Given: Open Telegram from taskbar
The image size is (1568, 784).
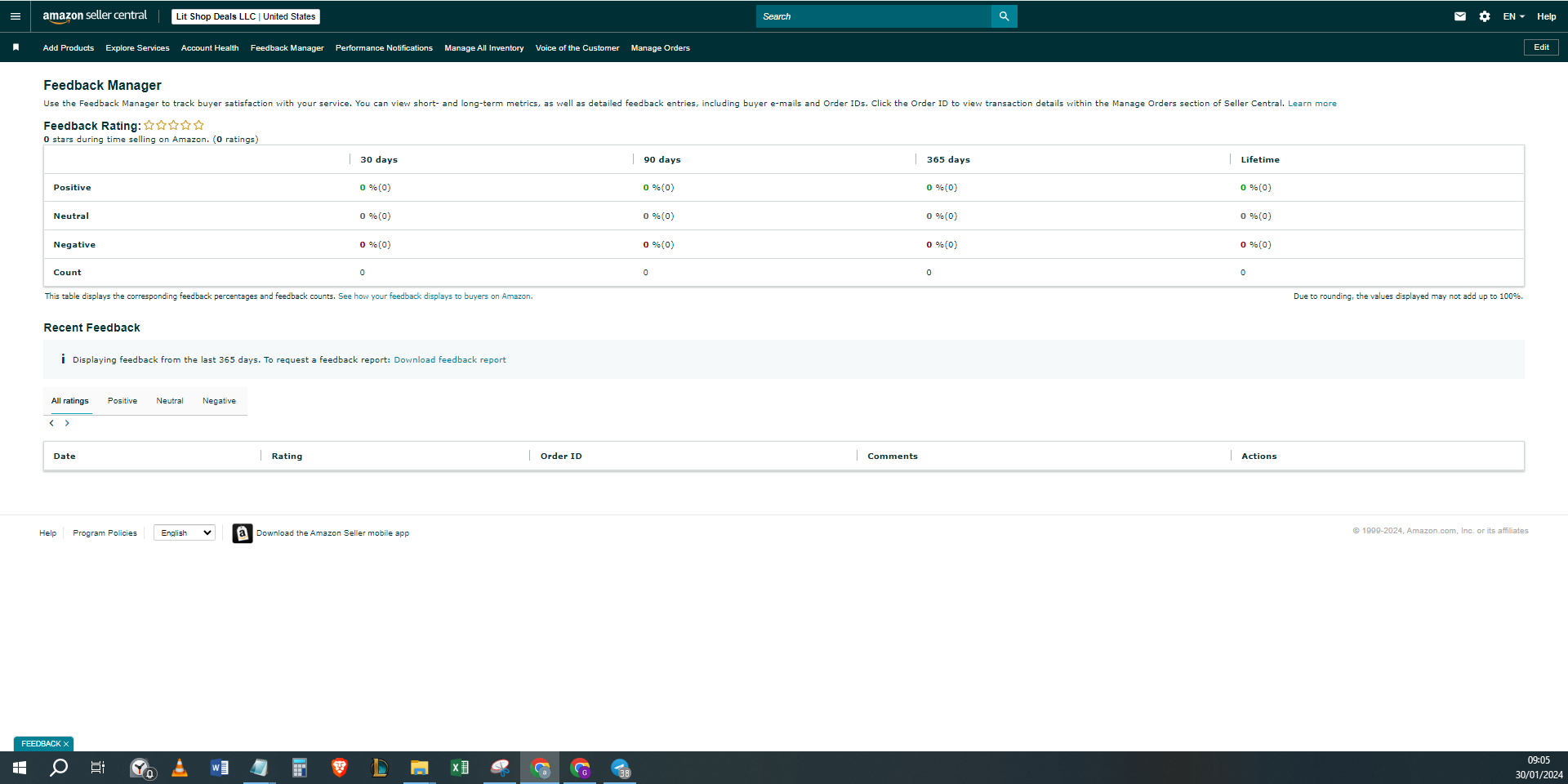Looking at the screenshot, I should (621, 768).
